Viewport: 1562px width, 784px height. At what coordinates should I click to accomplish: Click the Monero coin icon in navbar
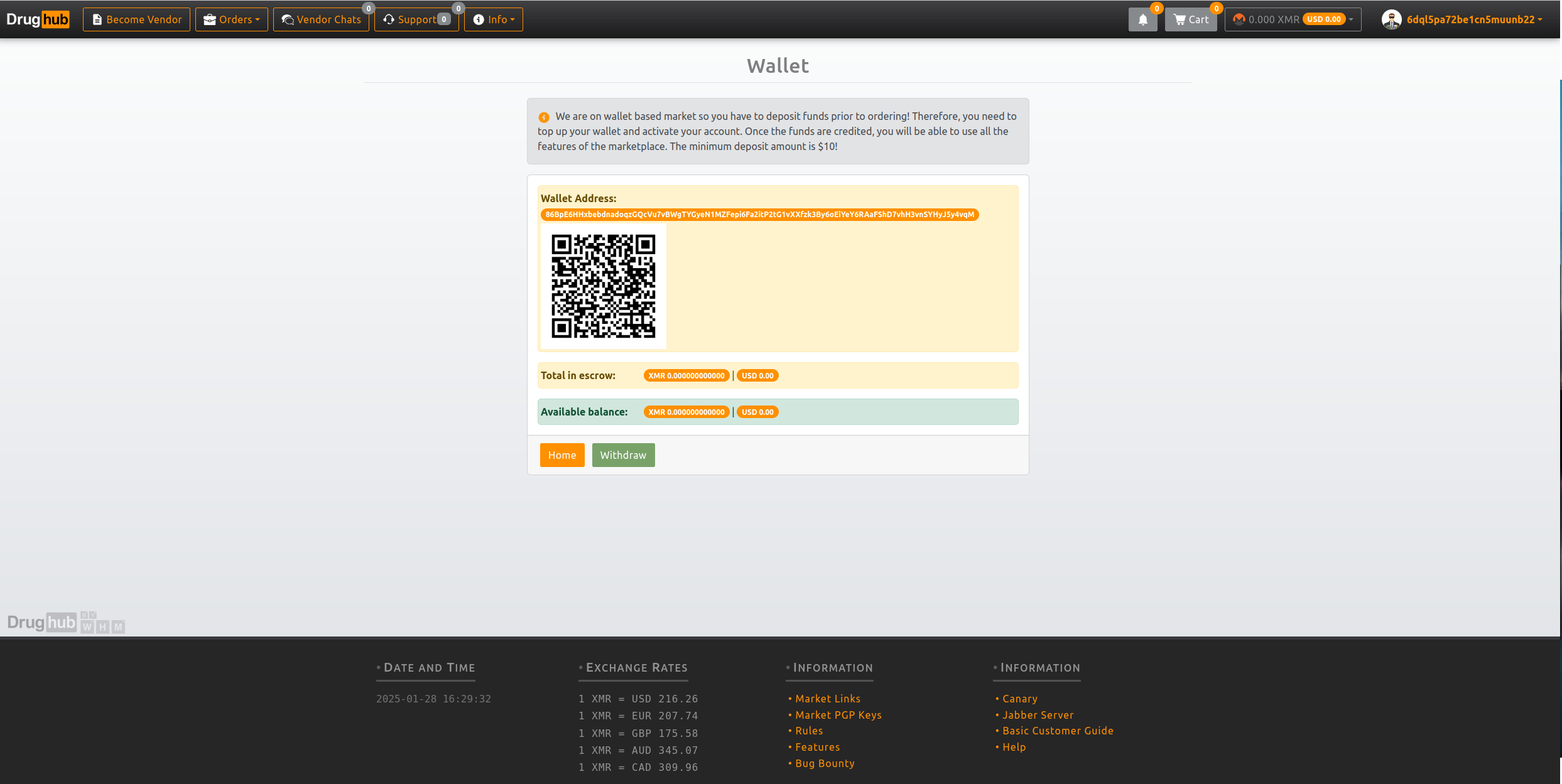1239,19
